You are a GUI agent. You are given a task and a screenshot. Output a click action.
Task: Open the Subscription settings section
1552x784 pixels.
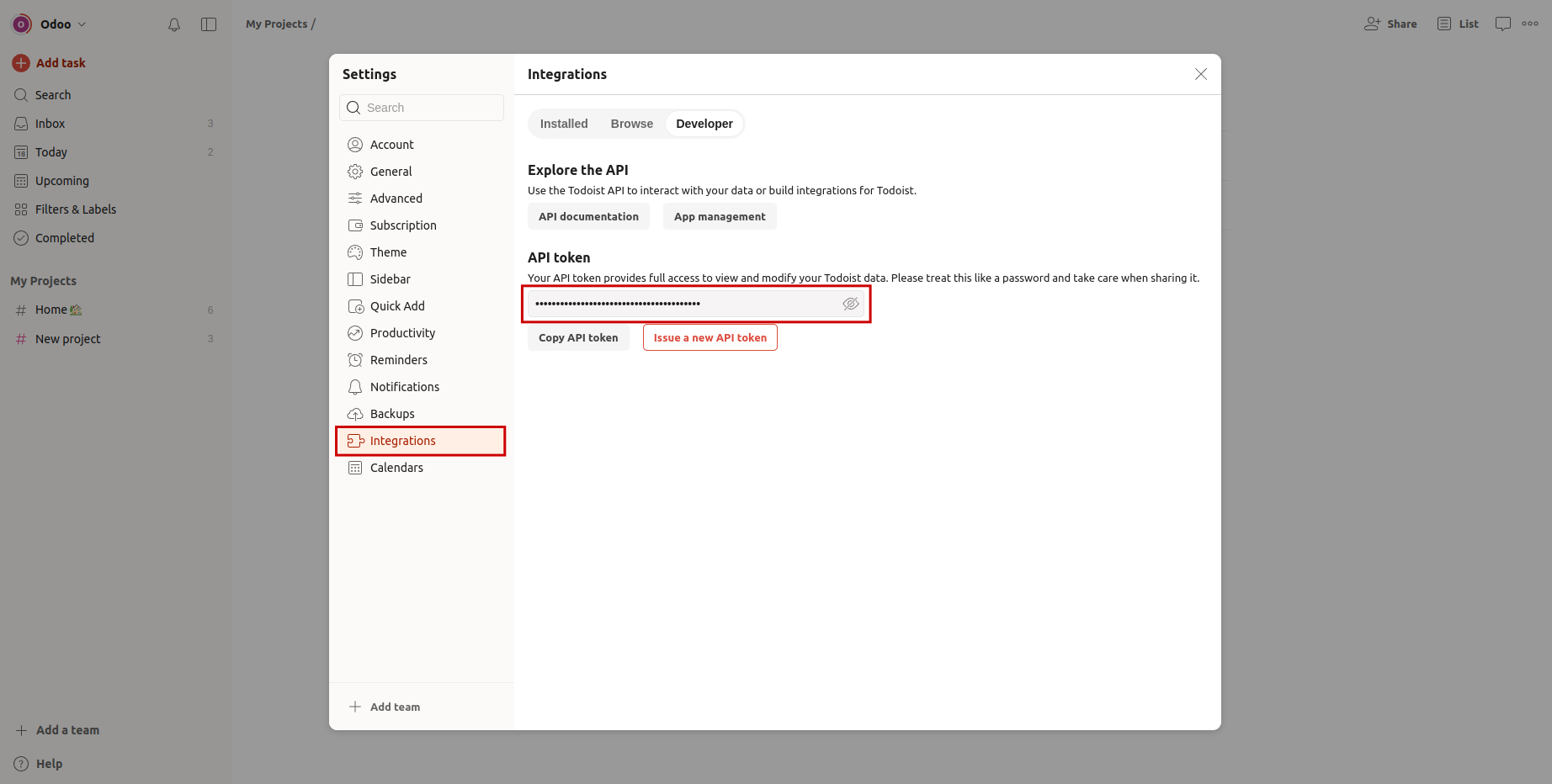click(422, 225)
